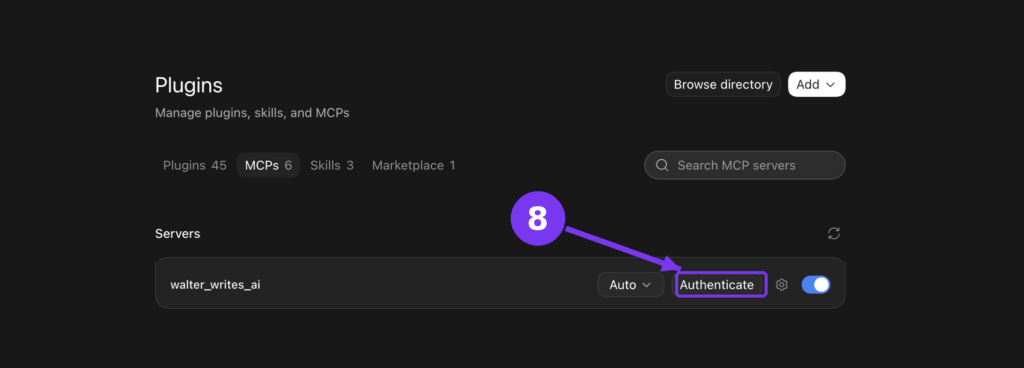Open settings gear for walter_writes_ai server
Screen dimensions: 1024x368
point(782,284)
